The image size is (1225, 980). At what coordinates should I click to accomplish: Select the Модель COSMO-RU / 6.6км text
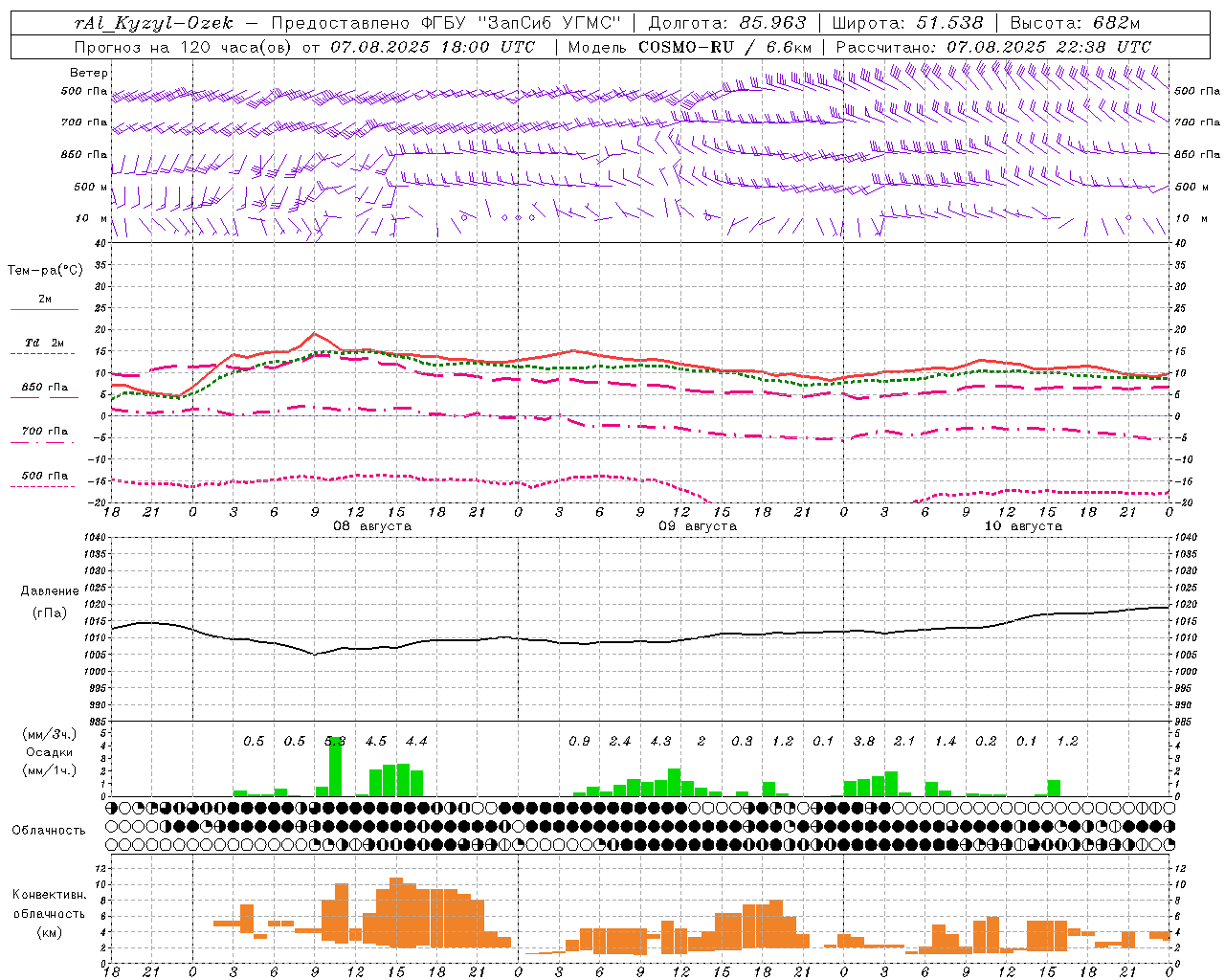(x=690, y=46)
